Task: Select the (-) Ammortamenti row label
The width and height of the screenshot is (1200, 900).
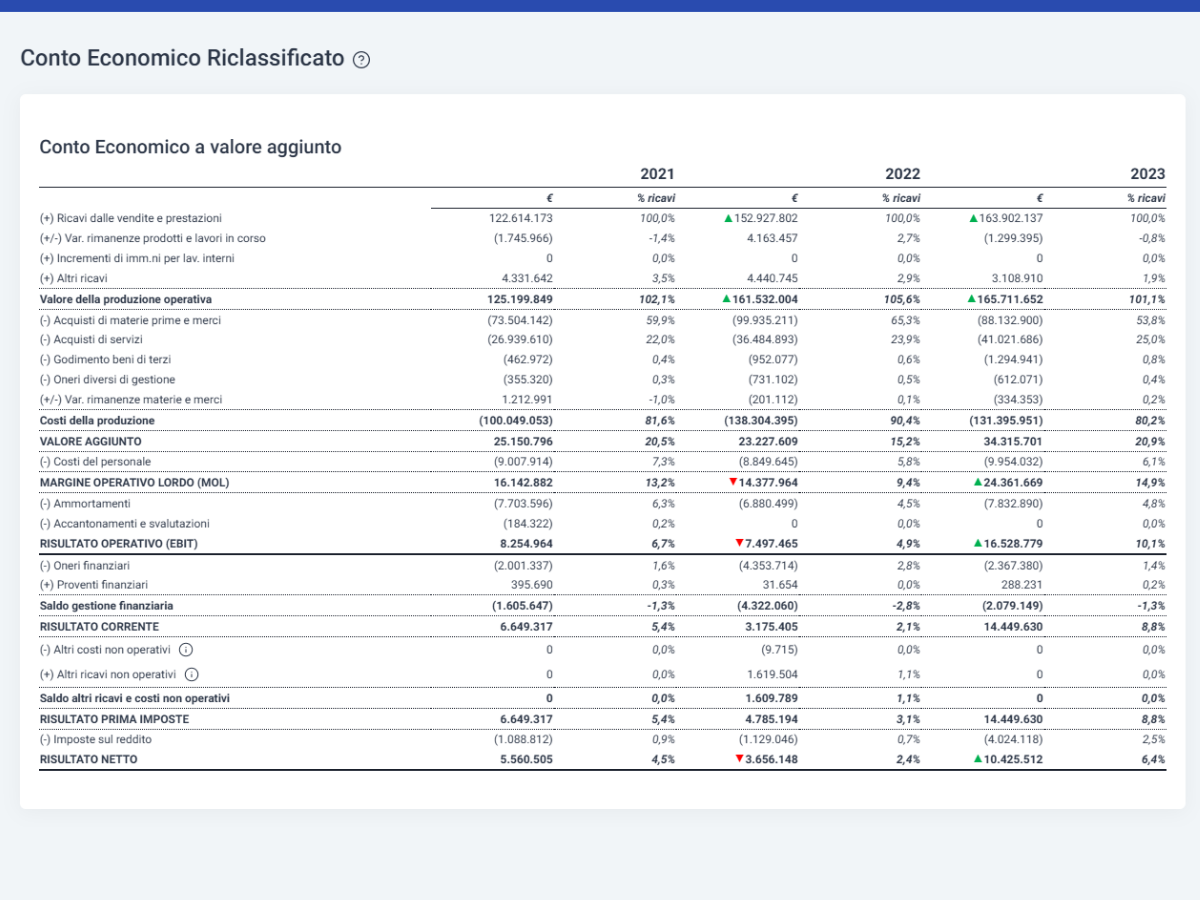Action: [x=84, y=503]
